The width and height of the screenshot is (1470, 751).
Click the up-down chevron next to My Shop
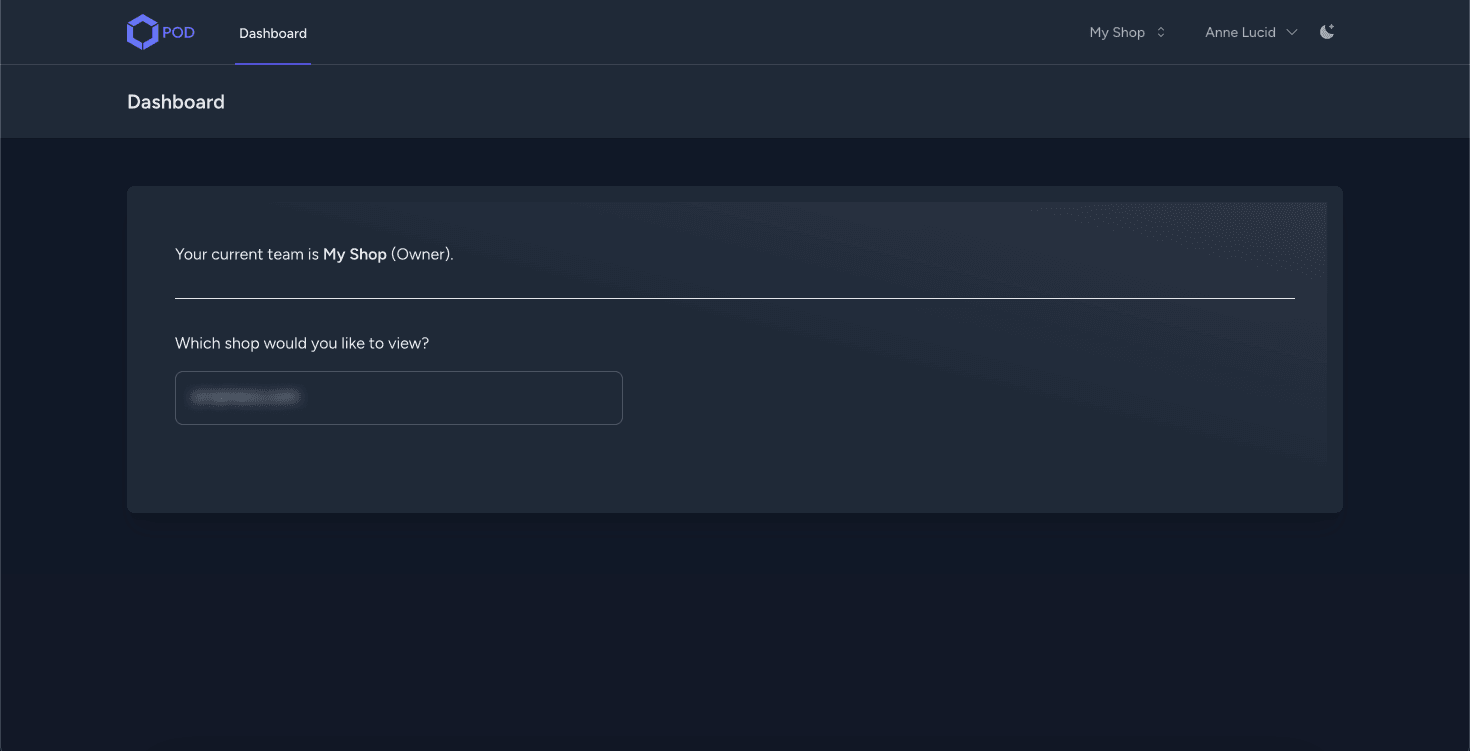click(1160, 31)
